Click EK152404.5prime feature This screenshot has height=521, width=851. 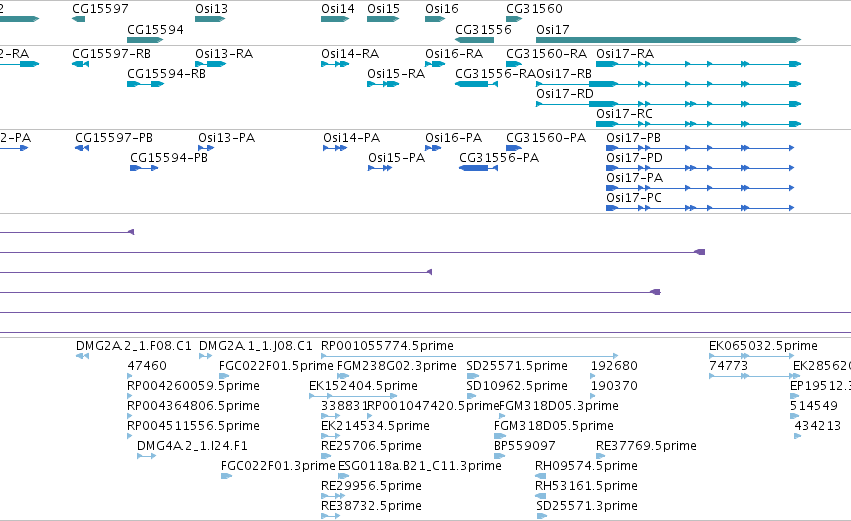click(363, 386)
